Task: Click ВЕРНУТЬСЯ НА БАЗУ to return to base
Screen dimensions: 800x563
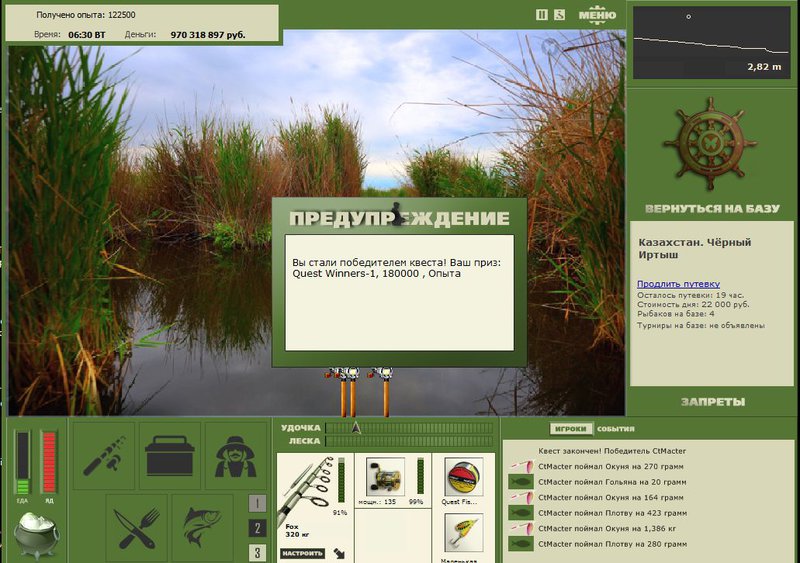Action: 712,208
